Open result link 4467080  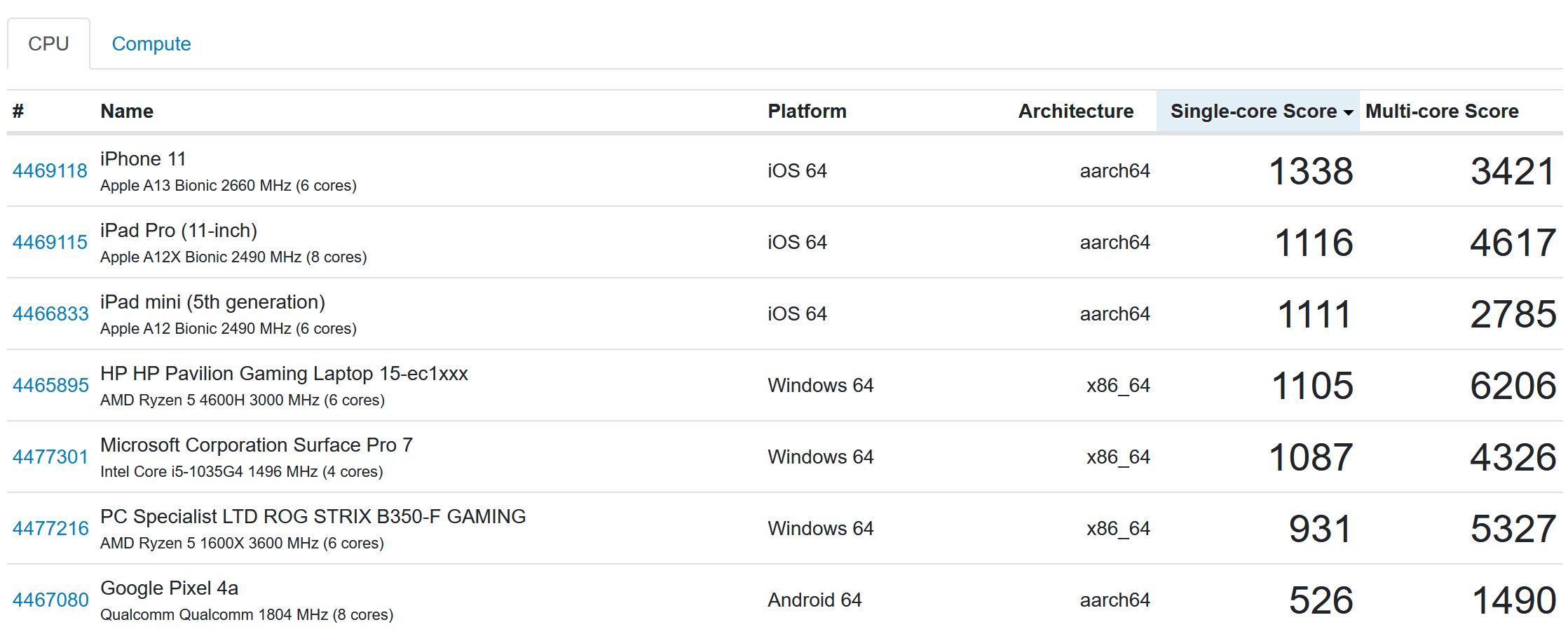pyautogui.click(x=50, y=600)
